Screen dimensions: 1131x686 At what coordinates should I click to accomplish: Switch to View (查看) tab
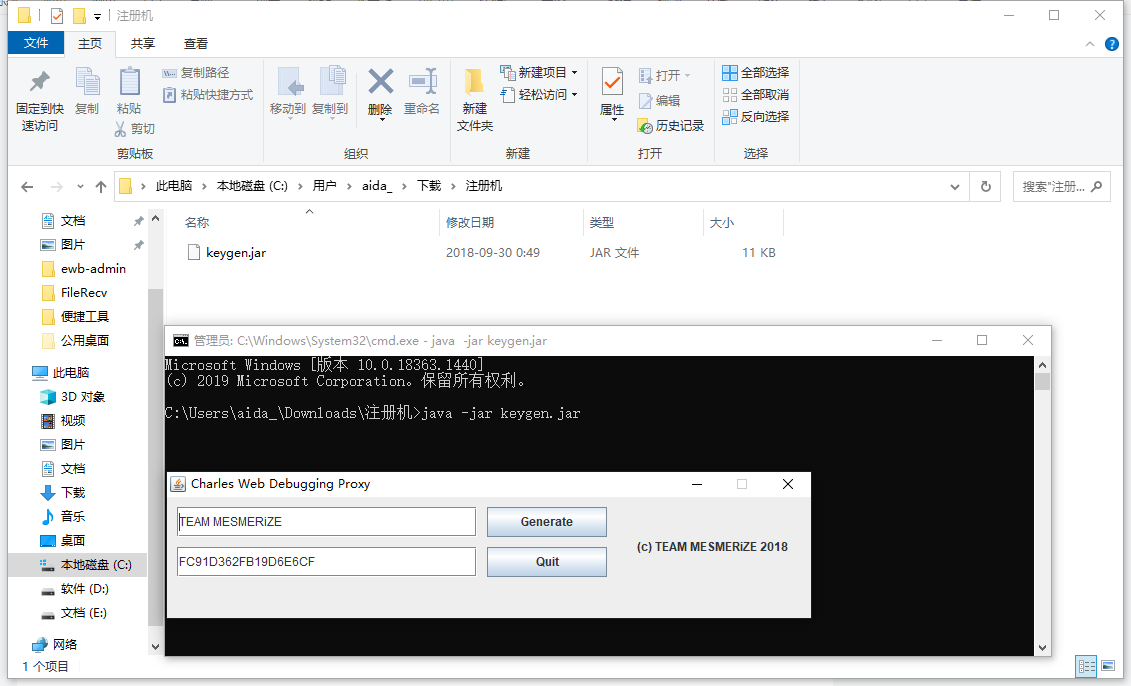point(195,43)
